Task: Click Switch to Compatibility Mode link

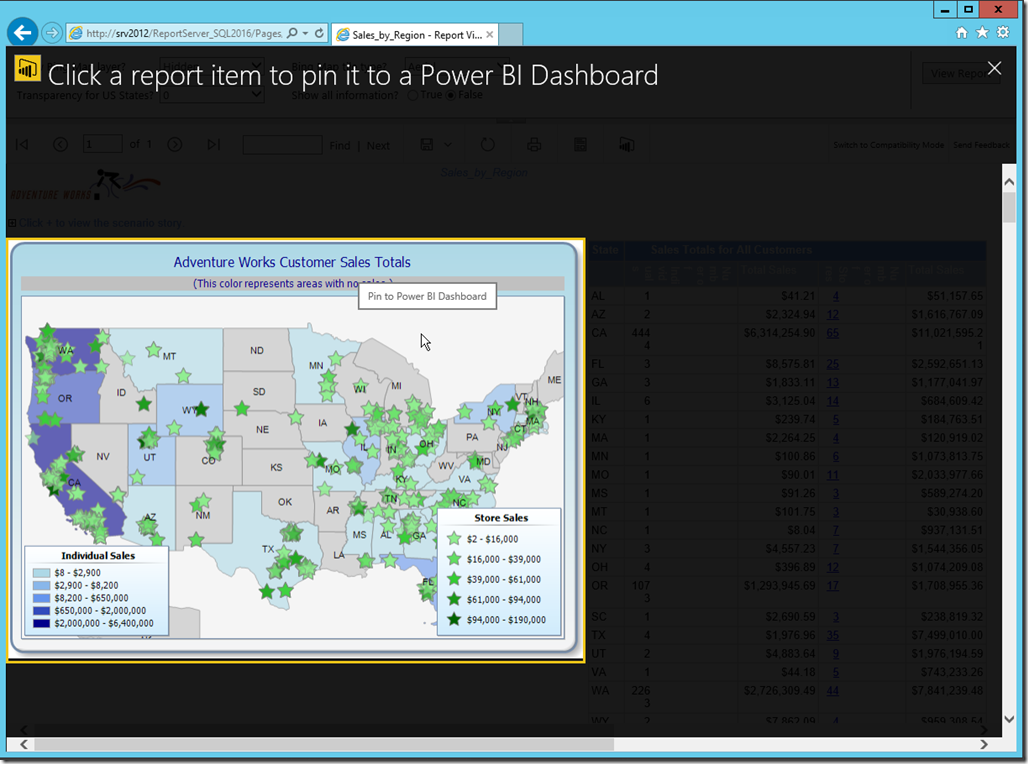Action: (888, 145)
